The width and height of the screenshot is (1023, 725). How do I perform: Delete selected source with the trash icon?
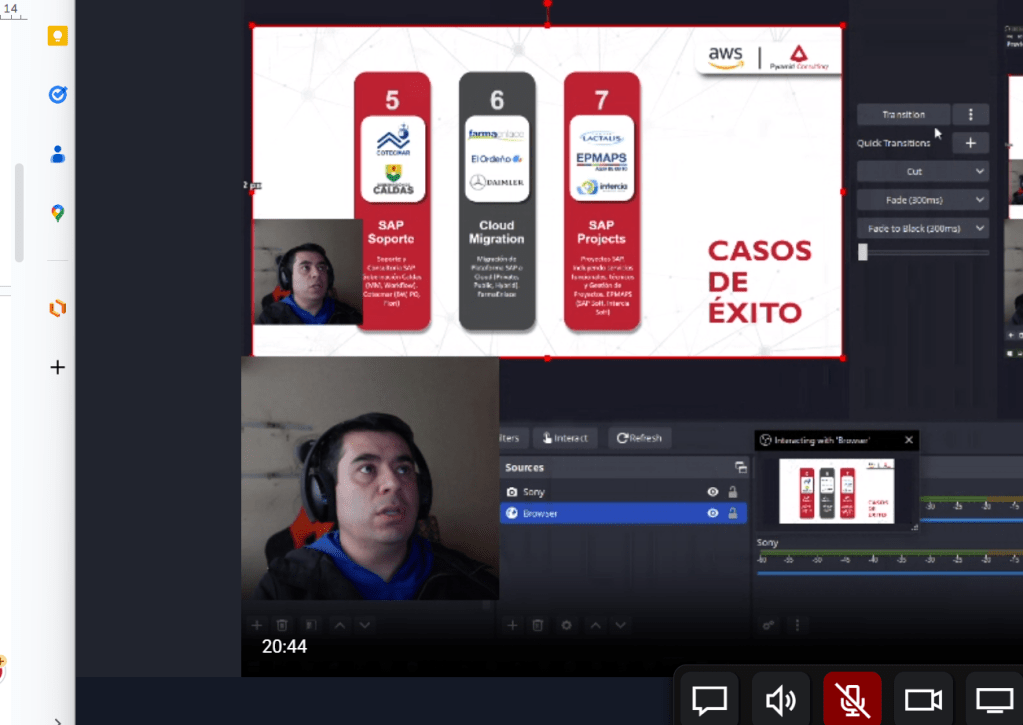coord(538,625)
